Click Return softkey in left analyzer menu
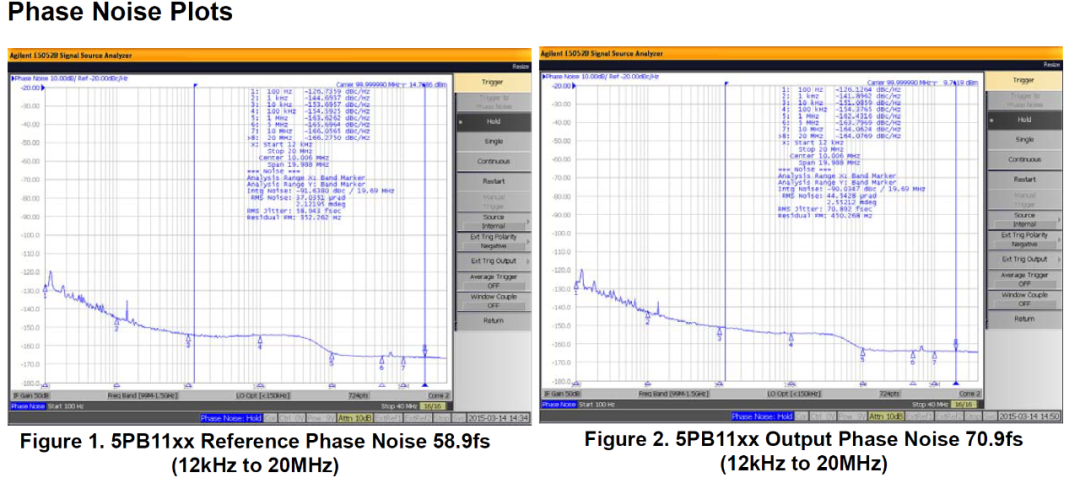 click(x=493, y=320)
